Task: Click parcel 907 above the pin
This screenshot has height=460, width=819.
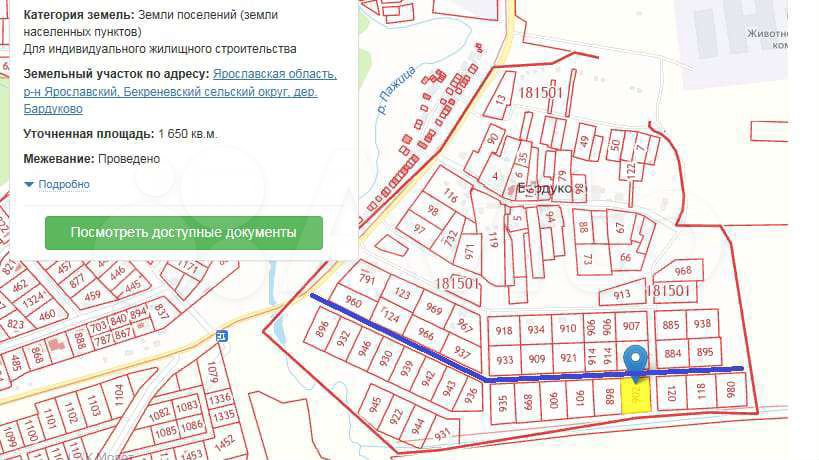Action: coord(630,326)
